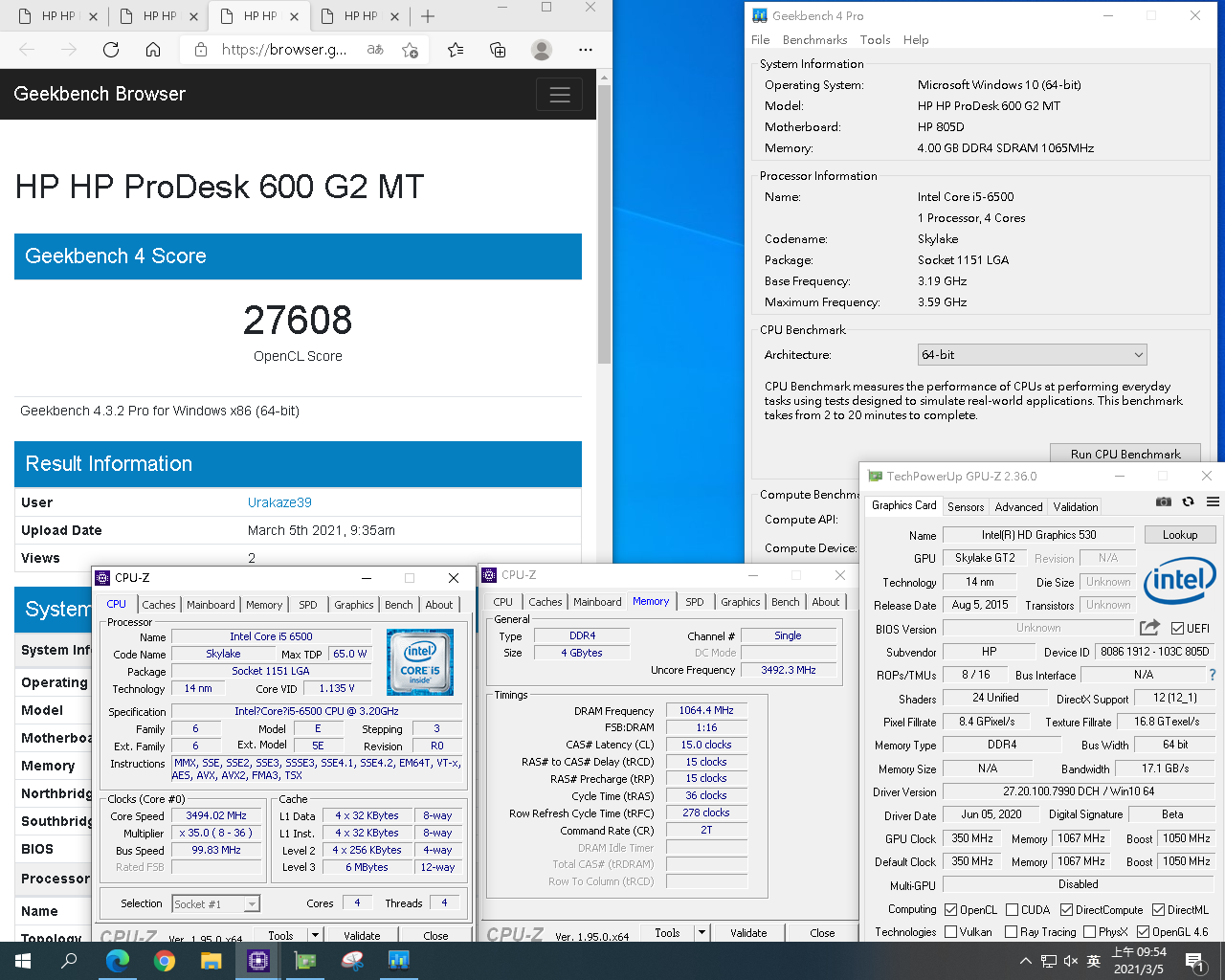
Task: Click the Run CPU Benchmark button
Action: coord(1125,454)
